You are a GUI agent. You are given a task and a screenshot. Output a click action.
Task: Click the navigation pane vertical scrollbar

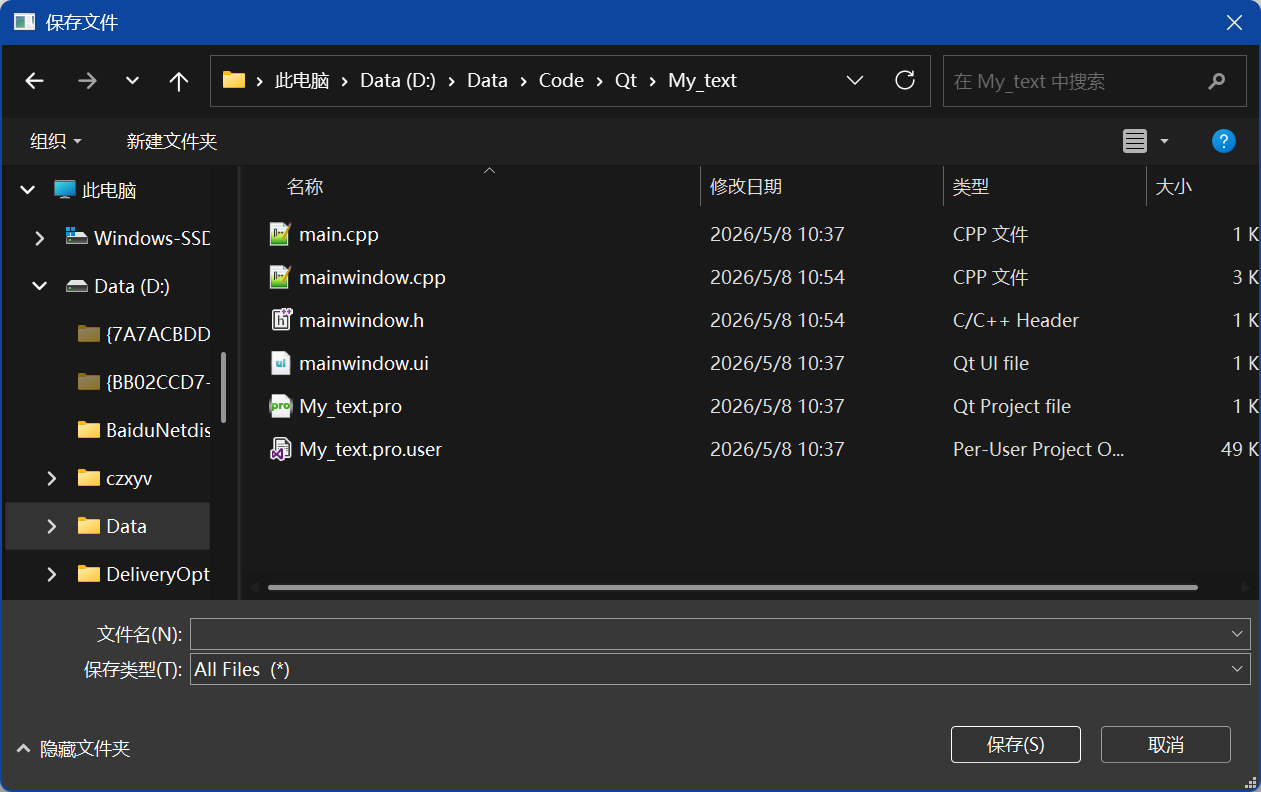click(223, 388)
